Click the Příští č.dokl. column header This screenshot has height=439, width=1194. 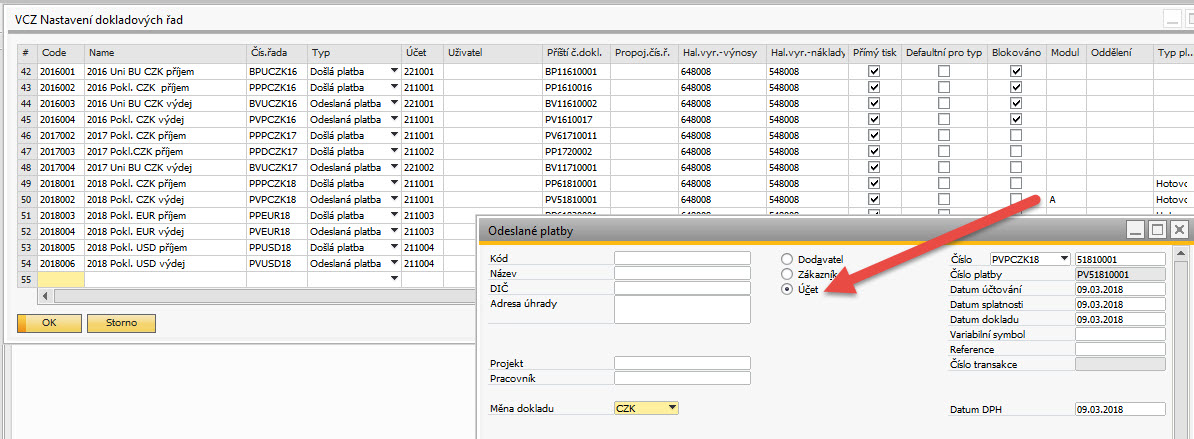(576, 53)
